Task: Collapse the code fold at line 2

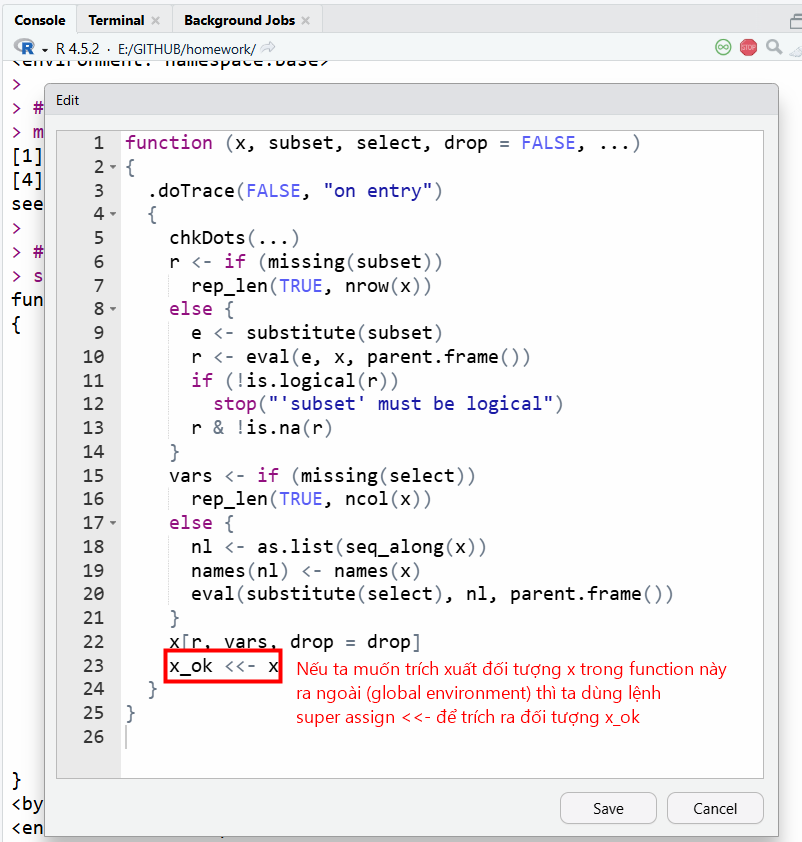Action: (113, 168)
